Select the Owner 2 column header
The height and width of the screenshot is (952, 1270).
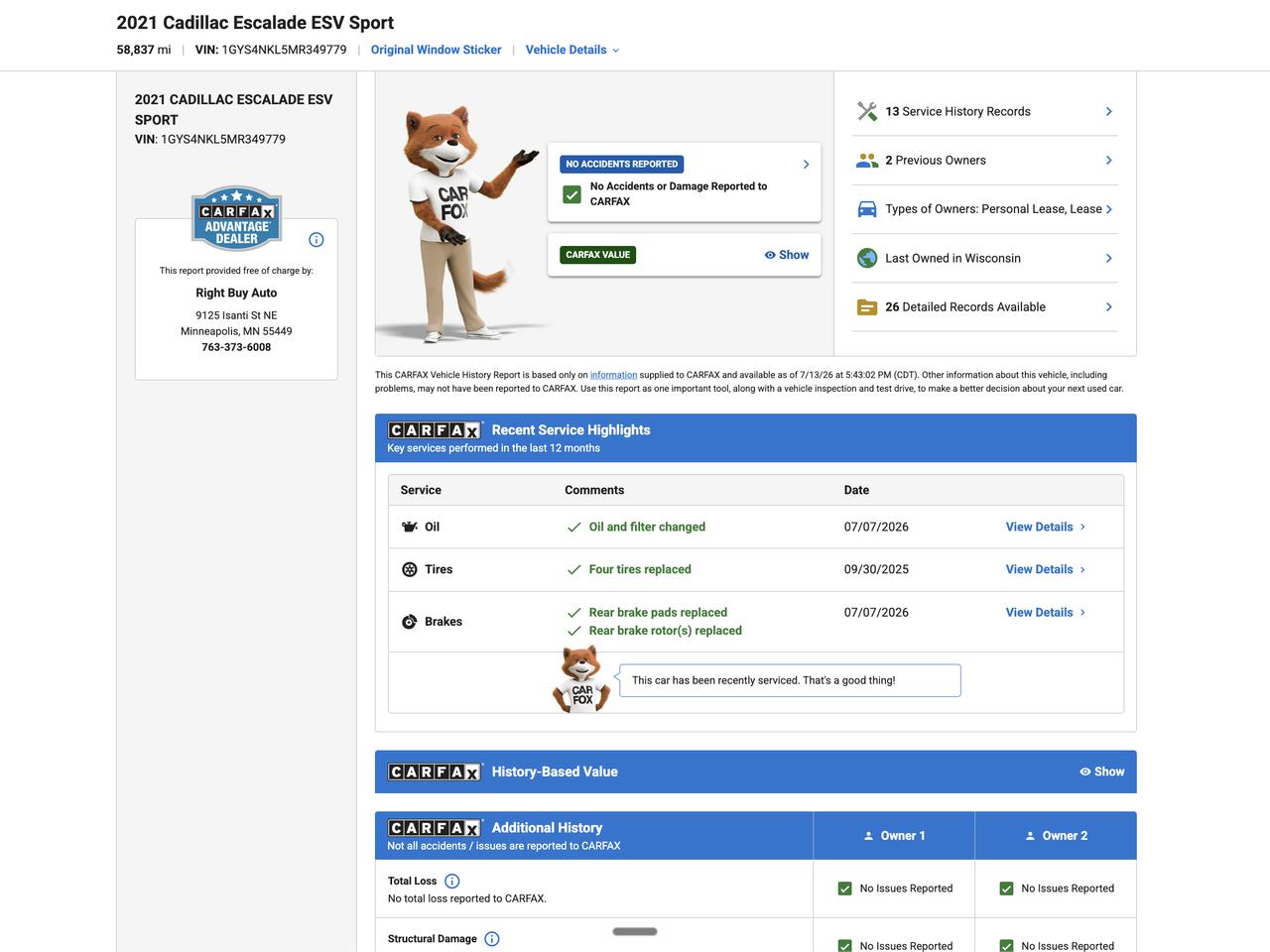click(1056, 836)
